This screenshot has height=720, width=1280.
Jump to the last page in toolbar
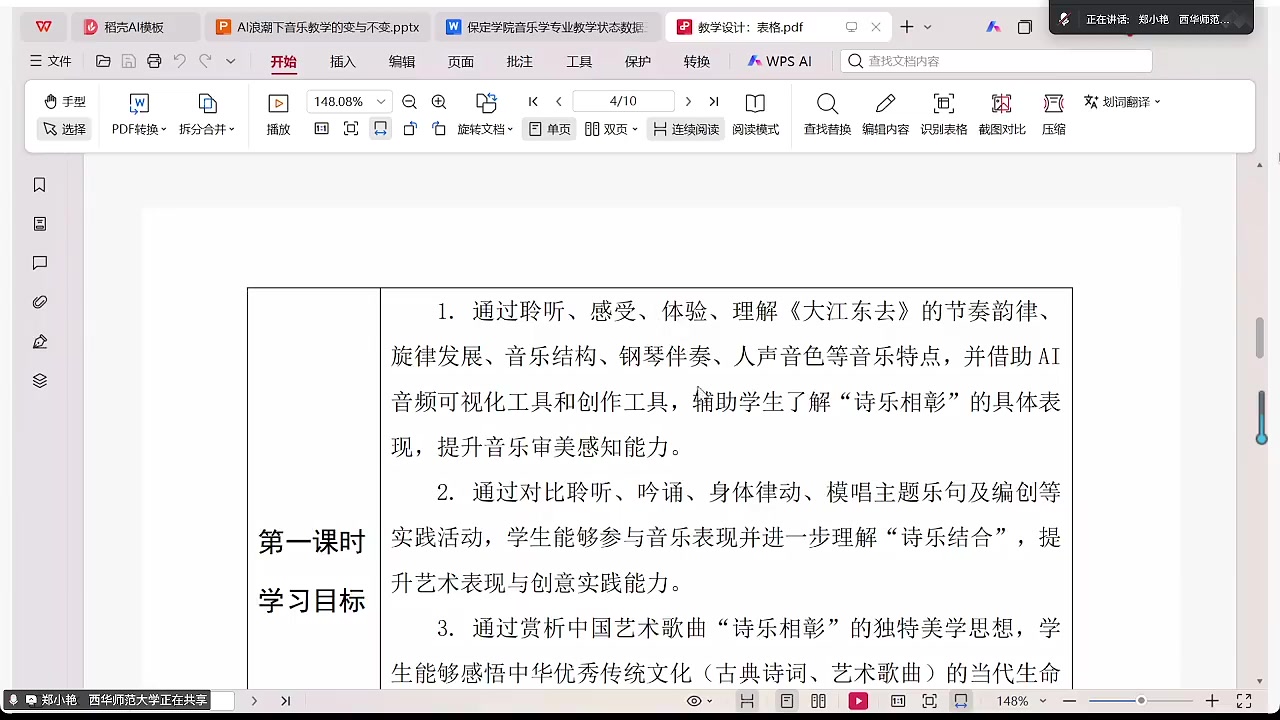point(714,102)
